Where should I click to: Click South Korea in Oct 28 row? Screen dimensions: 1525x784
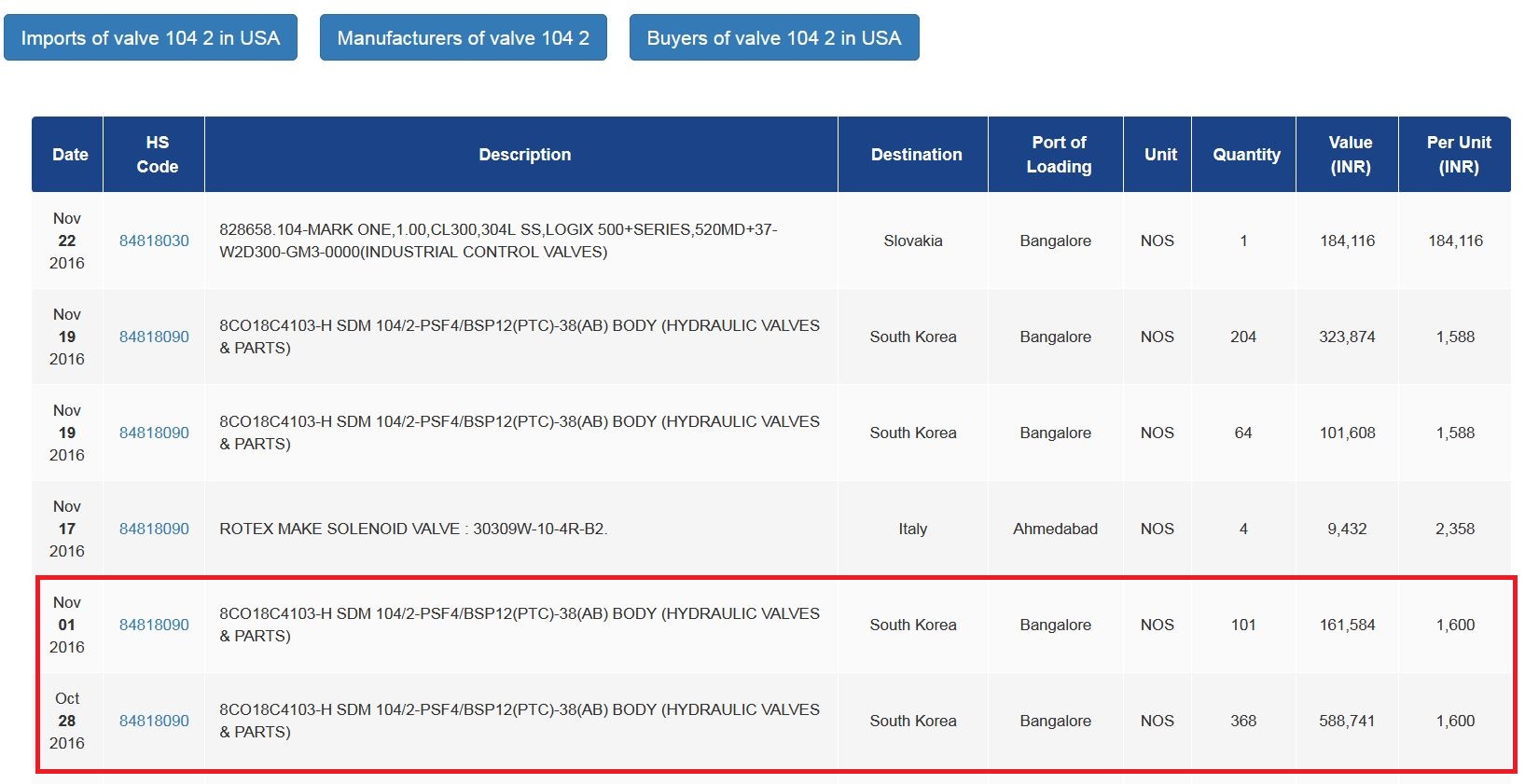tap(913, 721)
